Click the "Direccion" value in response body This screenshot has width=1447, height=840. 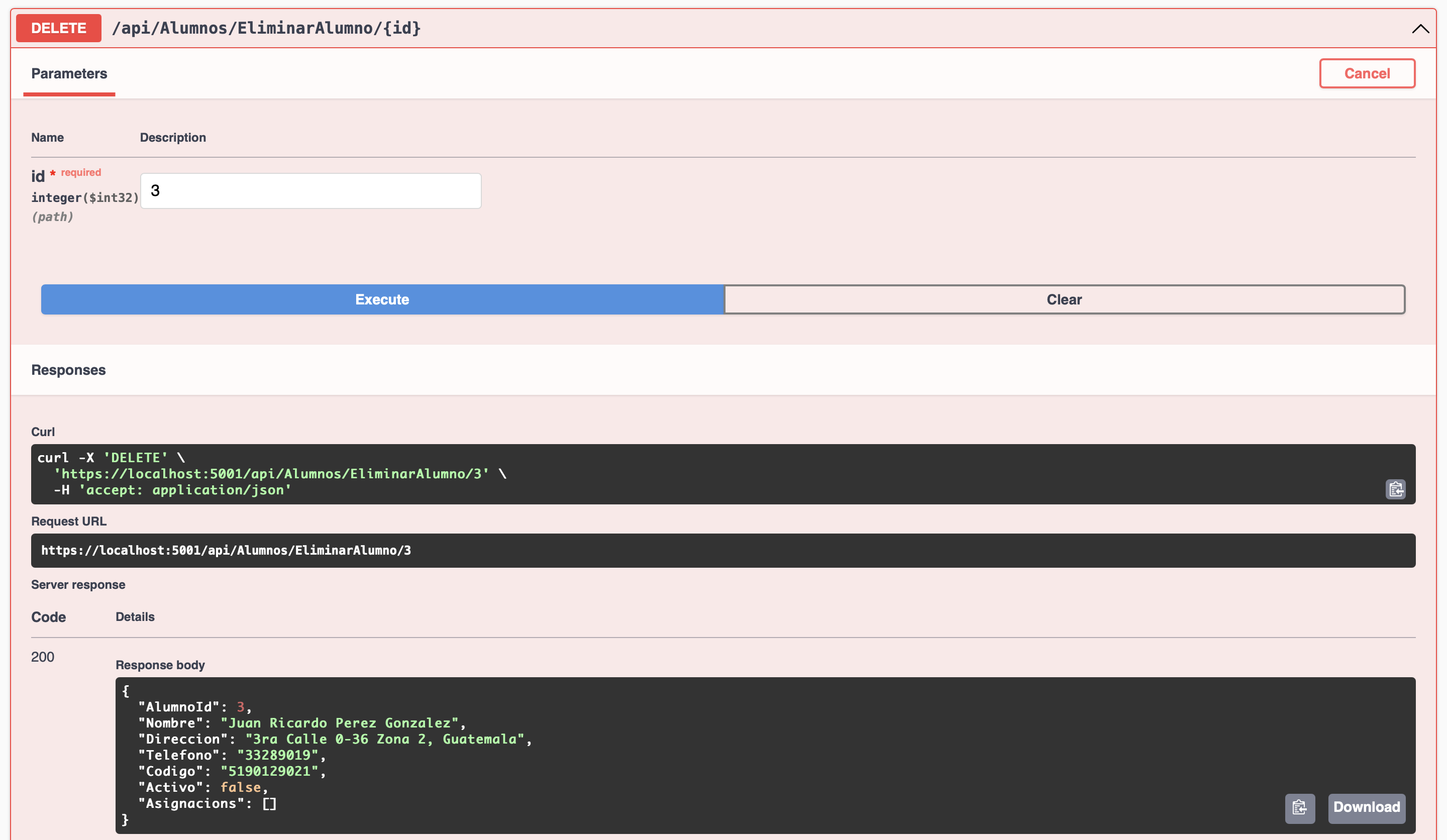tap(385, 739)
